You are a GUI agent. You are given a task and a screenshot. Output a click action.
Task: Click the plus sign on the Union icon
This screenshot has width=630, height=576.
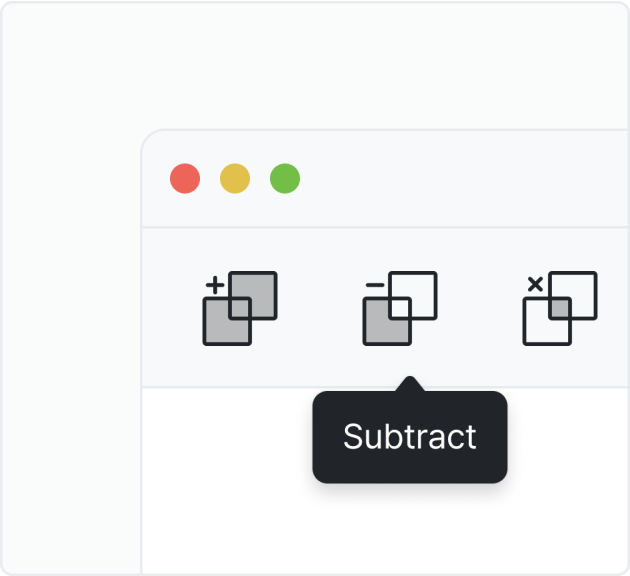point(213,286)
